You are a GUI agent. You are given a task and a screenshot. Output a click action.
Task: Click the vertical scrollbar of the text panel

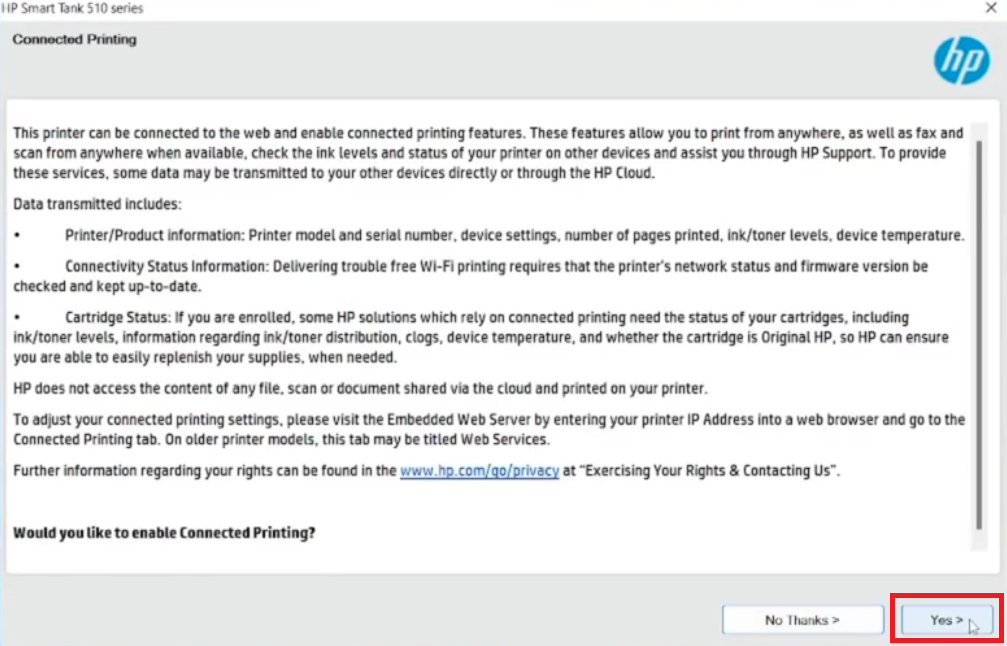pyautogui.click(x=979, y=336)
